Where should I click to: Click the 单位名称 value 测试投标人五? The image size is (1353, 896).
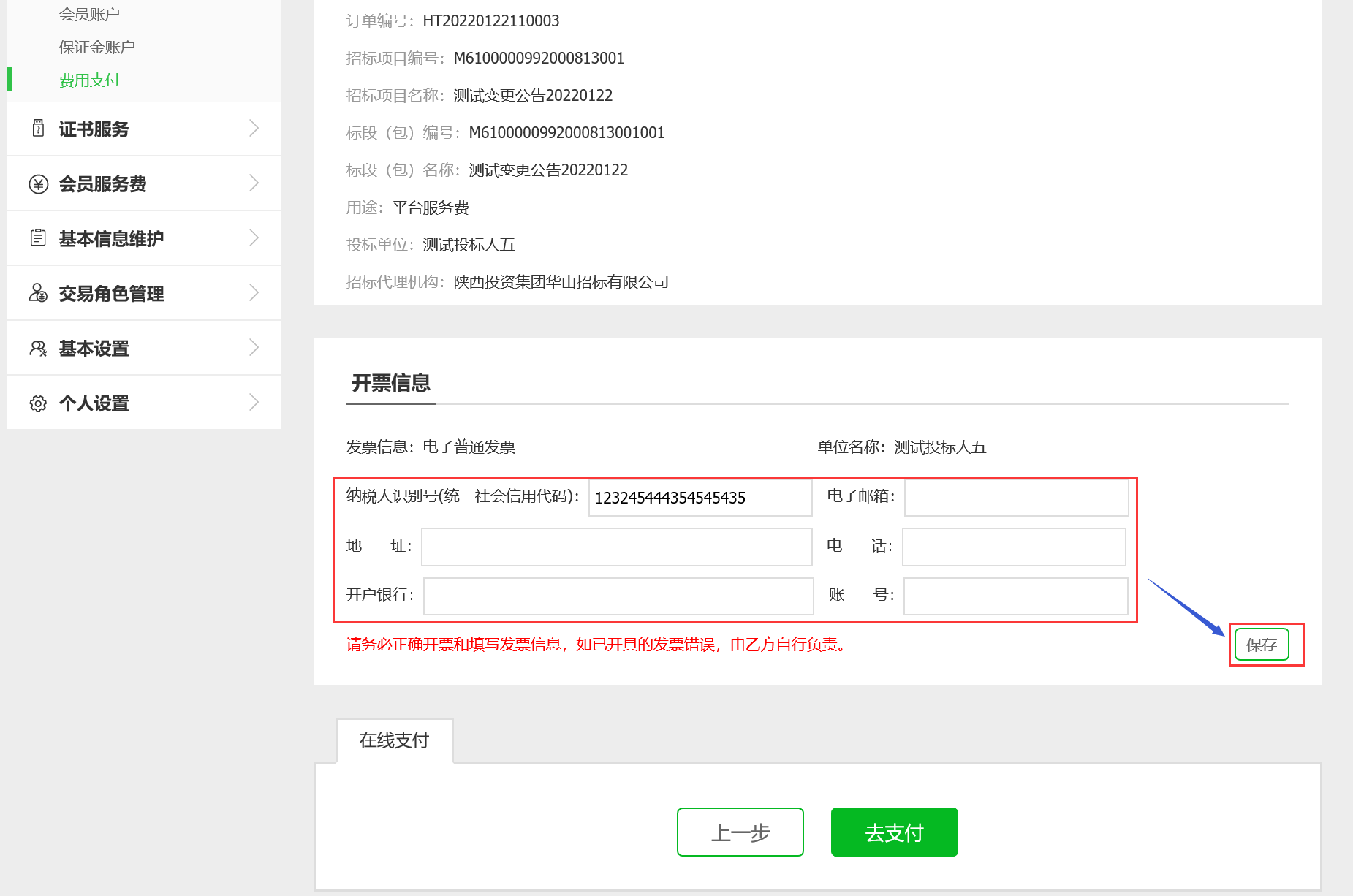point(940,447)
